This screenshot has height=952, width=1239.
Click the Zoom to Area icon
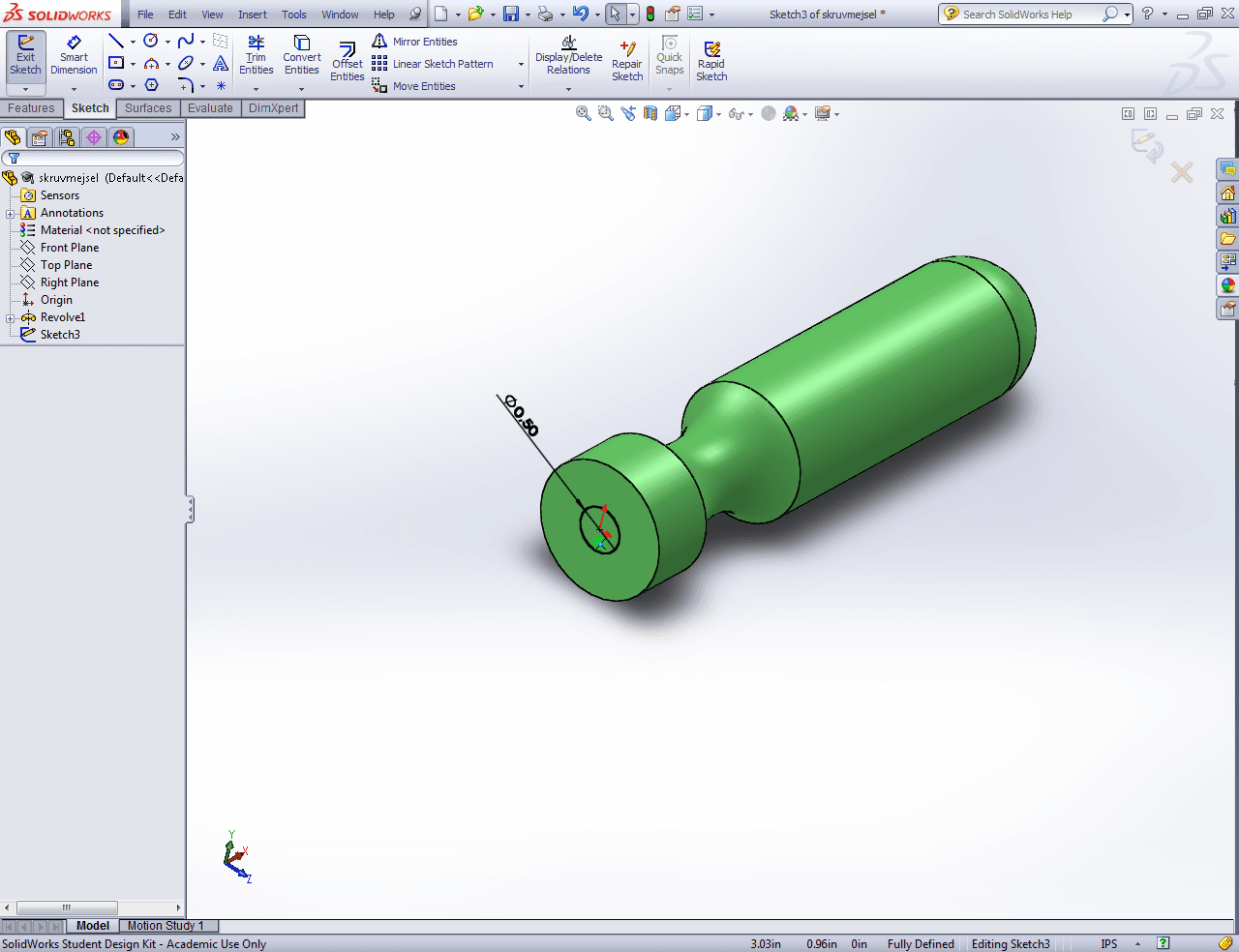[606, 113]
